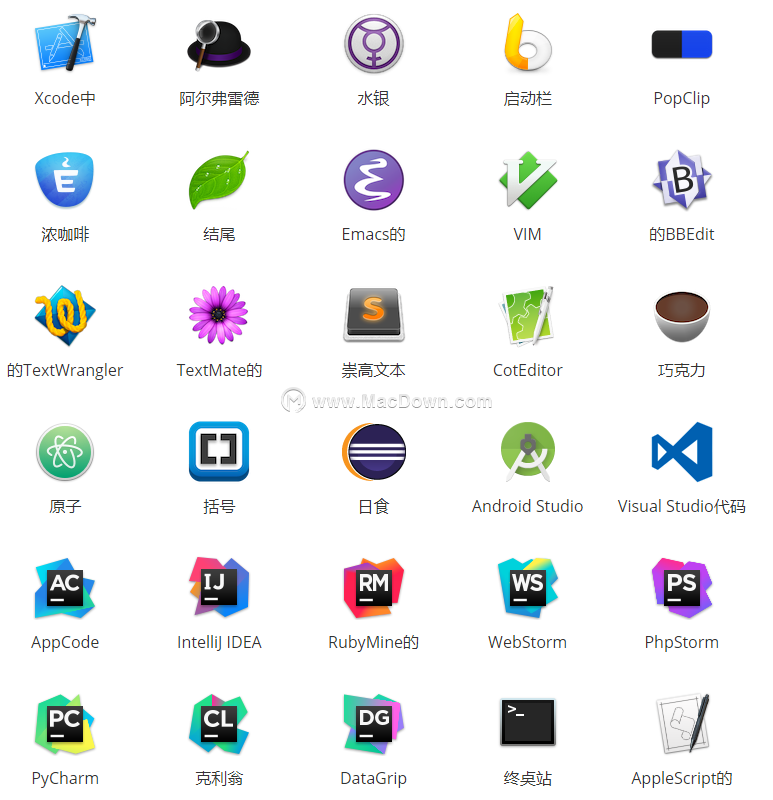This screenshot has height=800, width=773.
Task: Click the '终桌站' label
Action: click(x=528, y=778)
